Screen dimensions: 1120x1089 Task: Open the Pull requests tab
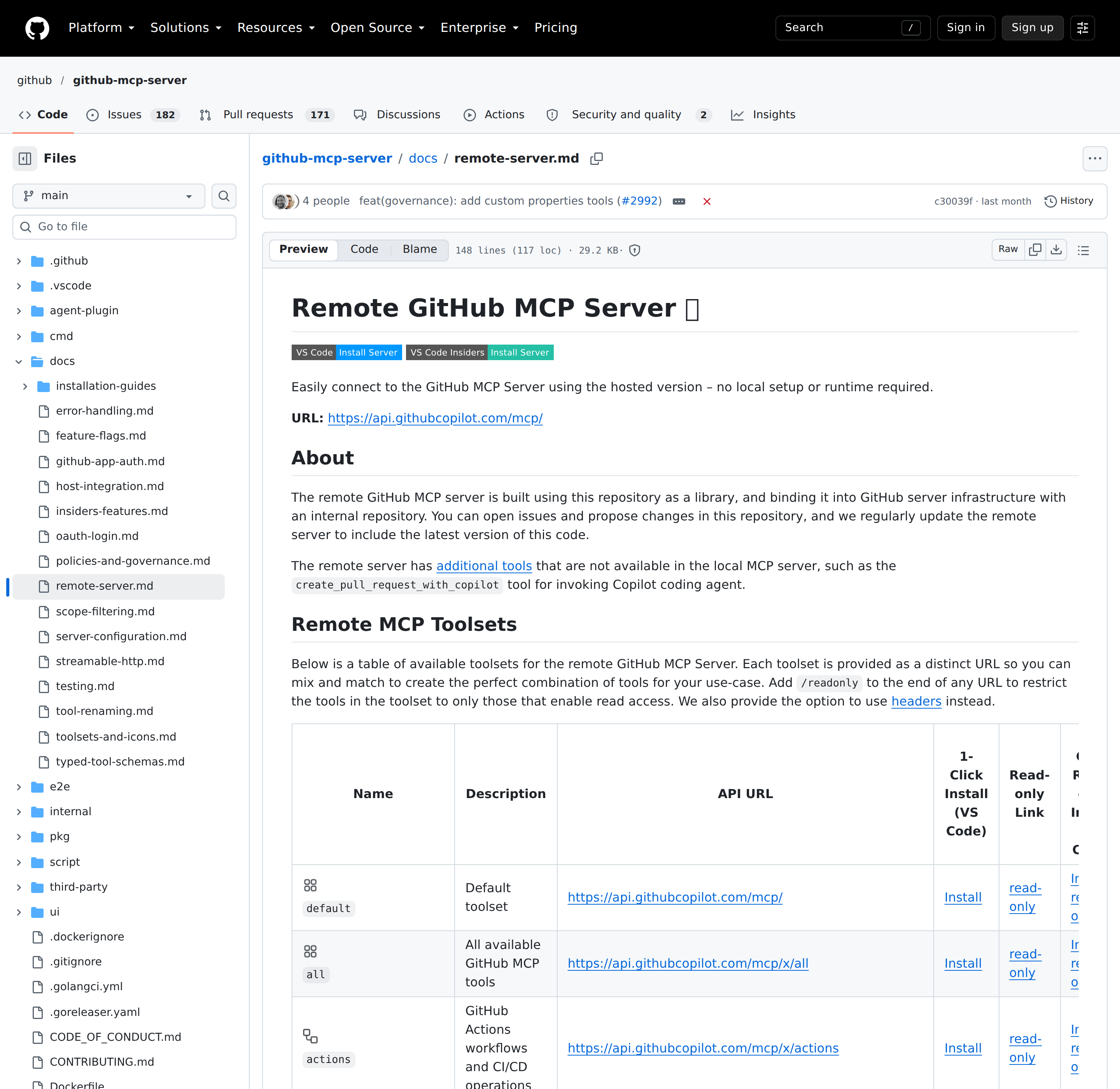(x=267, y=115)
